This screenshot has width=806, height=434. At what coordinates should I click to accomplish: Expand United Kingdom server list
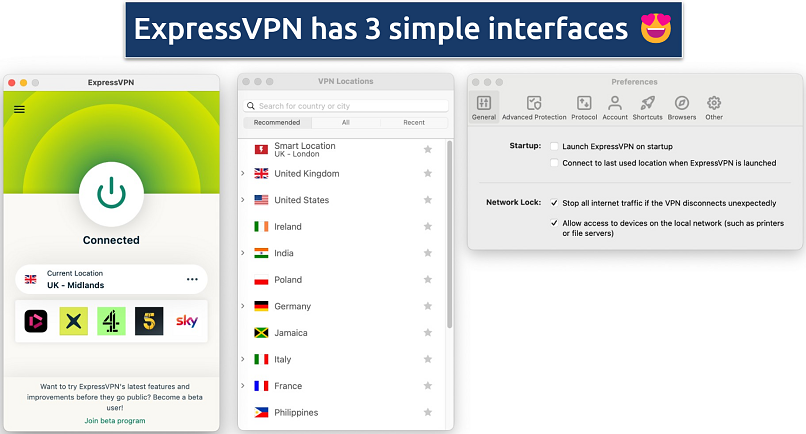coord(243,173)
